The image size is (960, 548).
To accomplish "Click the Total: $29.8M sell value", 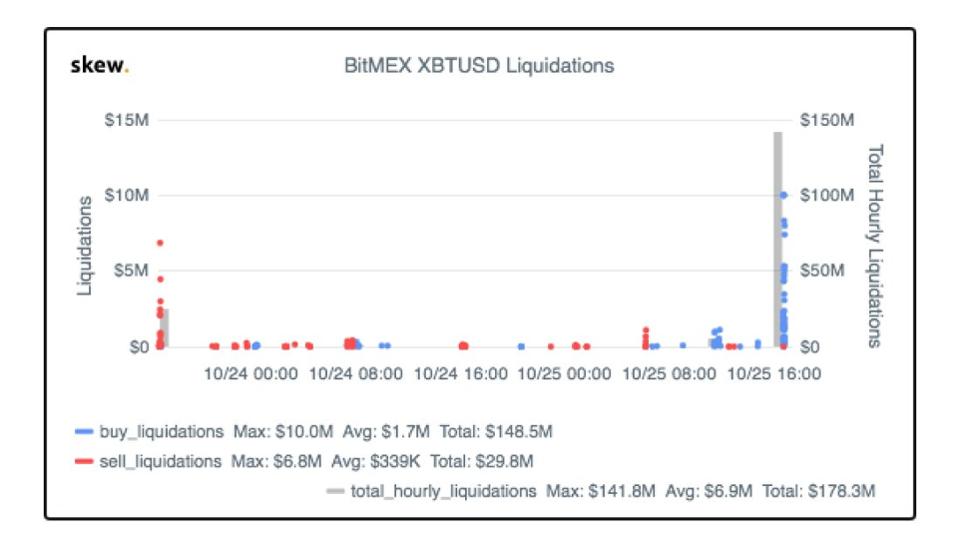I will (481, 461).
